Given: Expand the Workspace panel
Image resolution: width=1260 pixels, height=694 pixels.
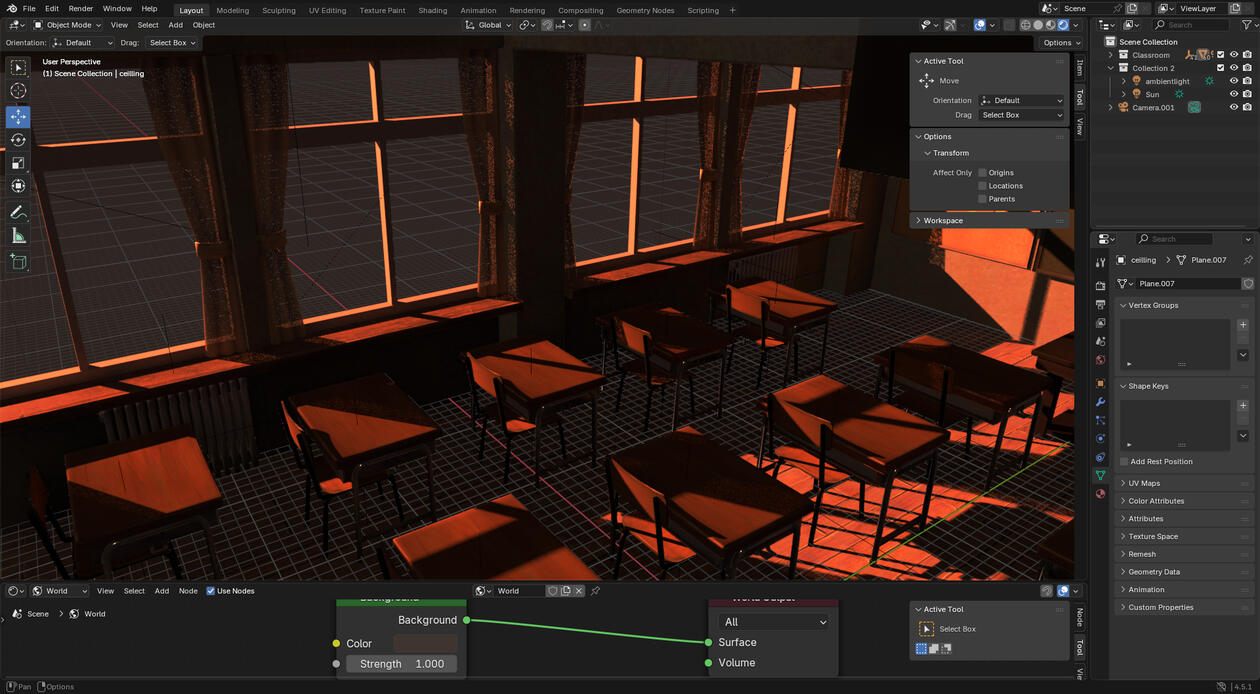Looking at the screenshot, I should click(989, 220).
